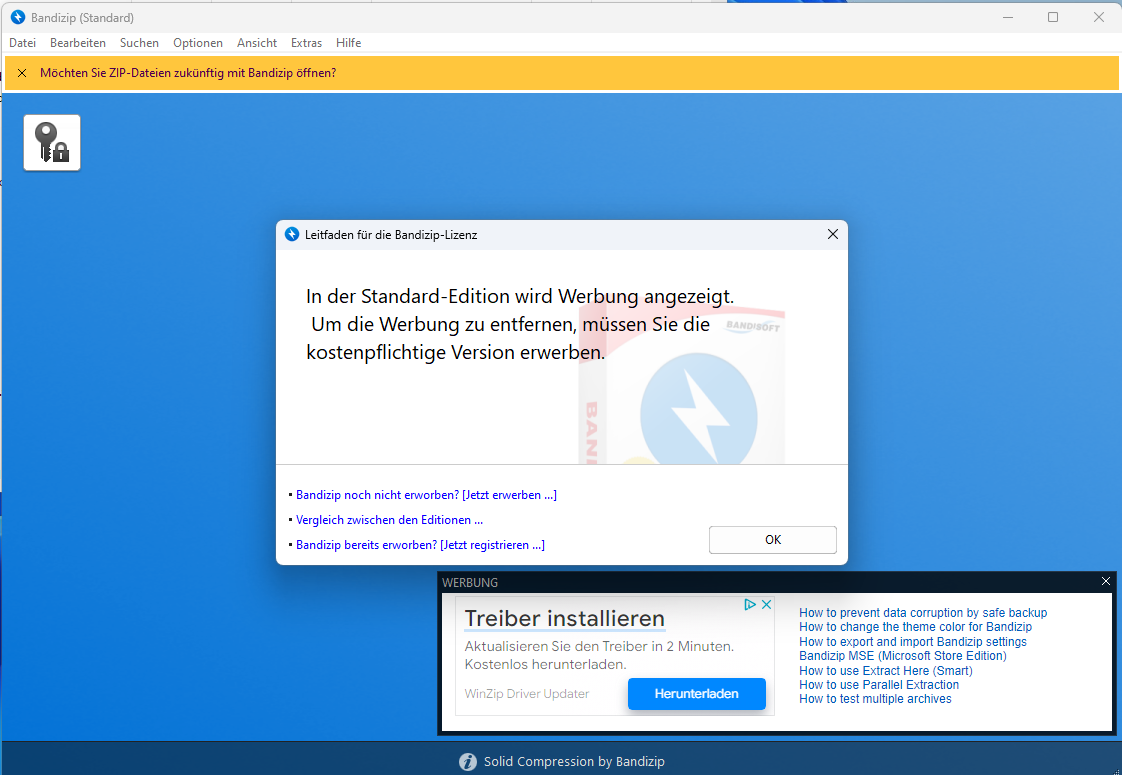Open How to prevent data corruption link
Screen dimensions: 1122x775
[923, 613]
